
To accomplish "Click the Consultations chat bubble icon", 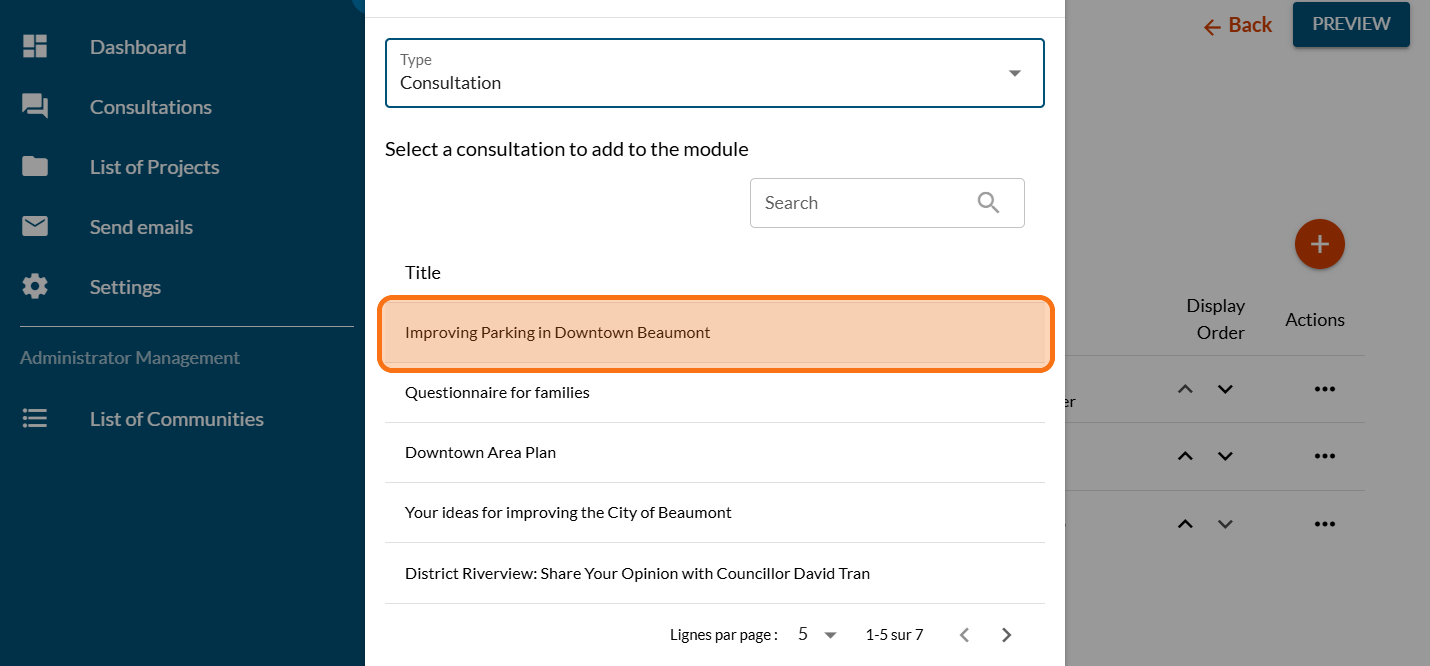I will pyautogui.click(x=35, y=107).
